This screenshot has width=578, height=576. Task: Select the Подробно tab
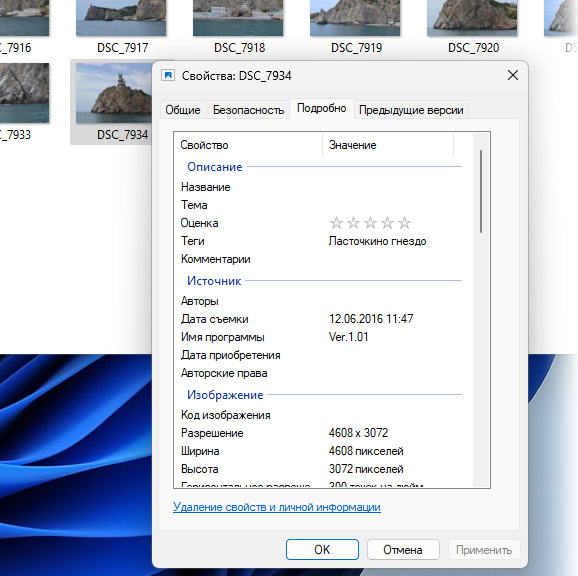click(322, 108)
